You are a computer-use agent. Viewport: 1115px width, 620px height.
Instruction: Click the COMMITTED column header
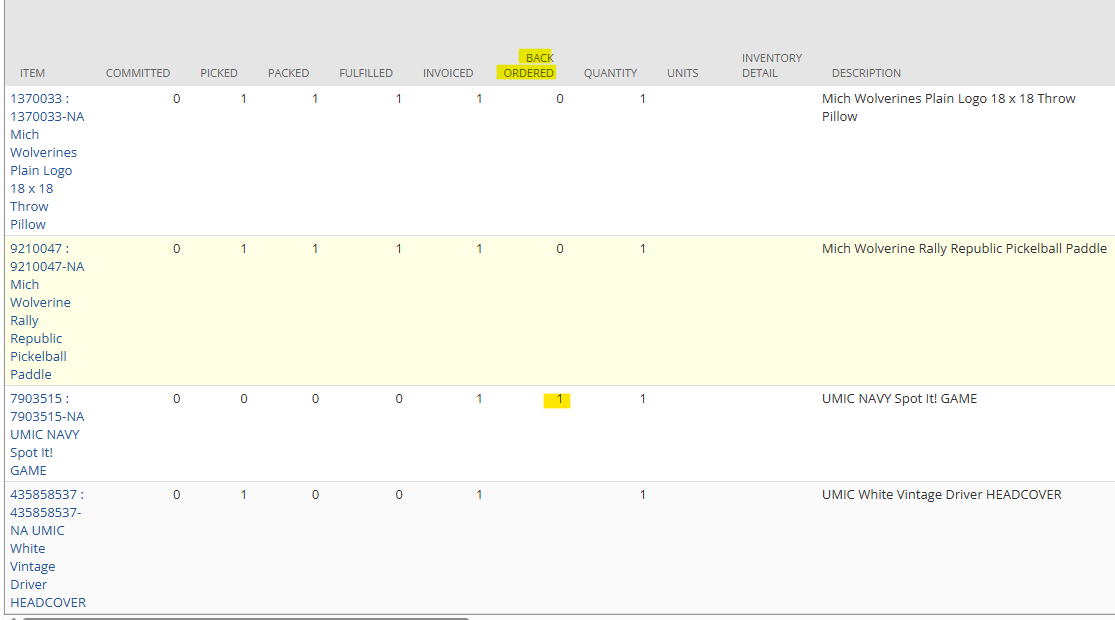click(x=138, y=73)
